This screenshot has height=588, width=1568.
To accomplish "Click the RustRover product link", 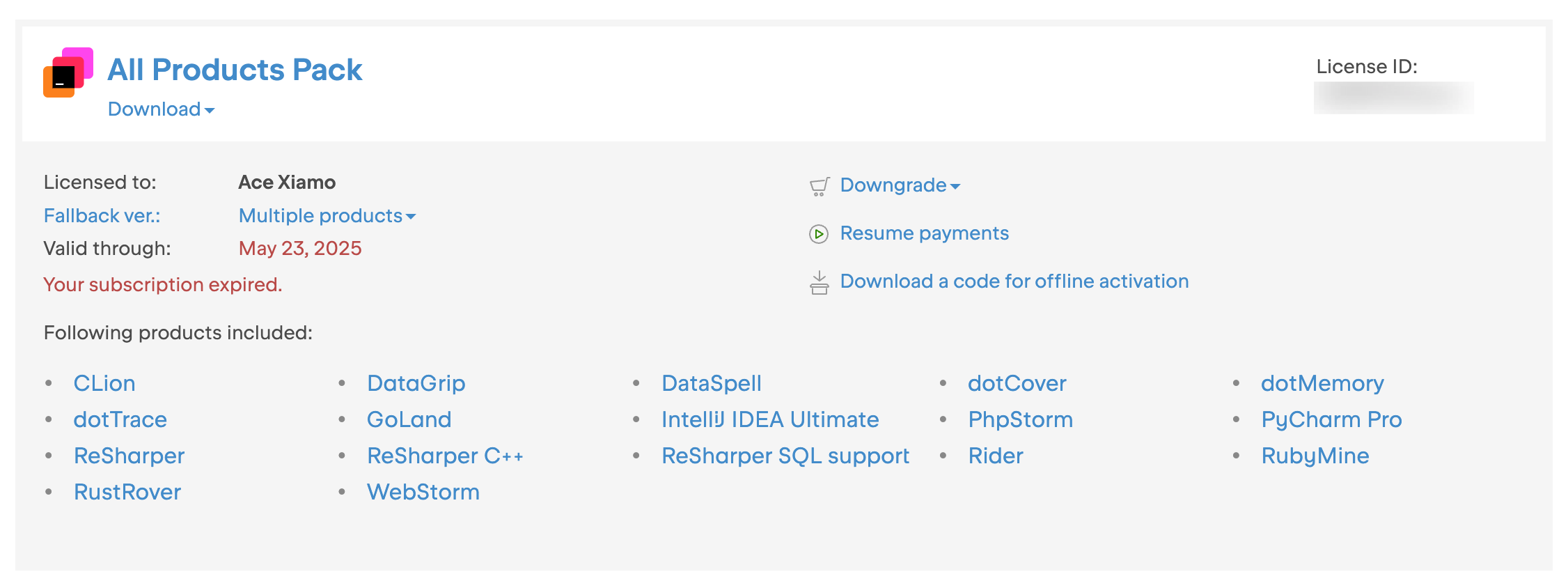I will (x=127, y=492).
